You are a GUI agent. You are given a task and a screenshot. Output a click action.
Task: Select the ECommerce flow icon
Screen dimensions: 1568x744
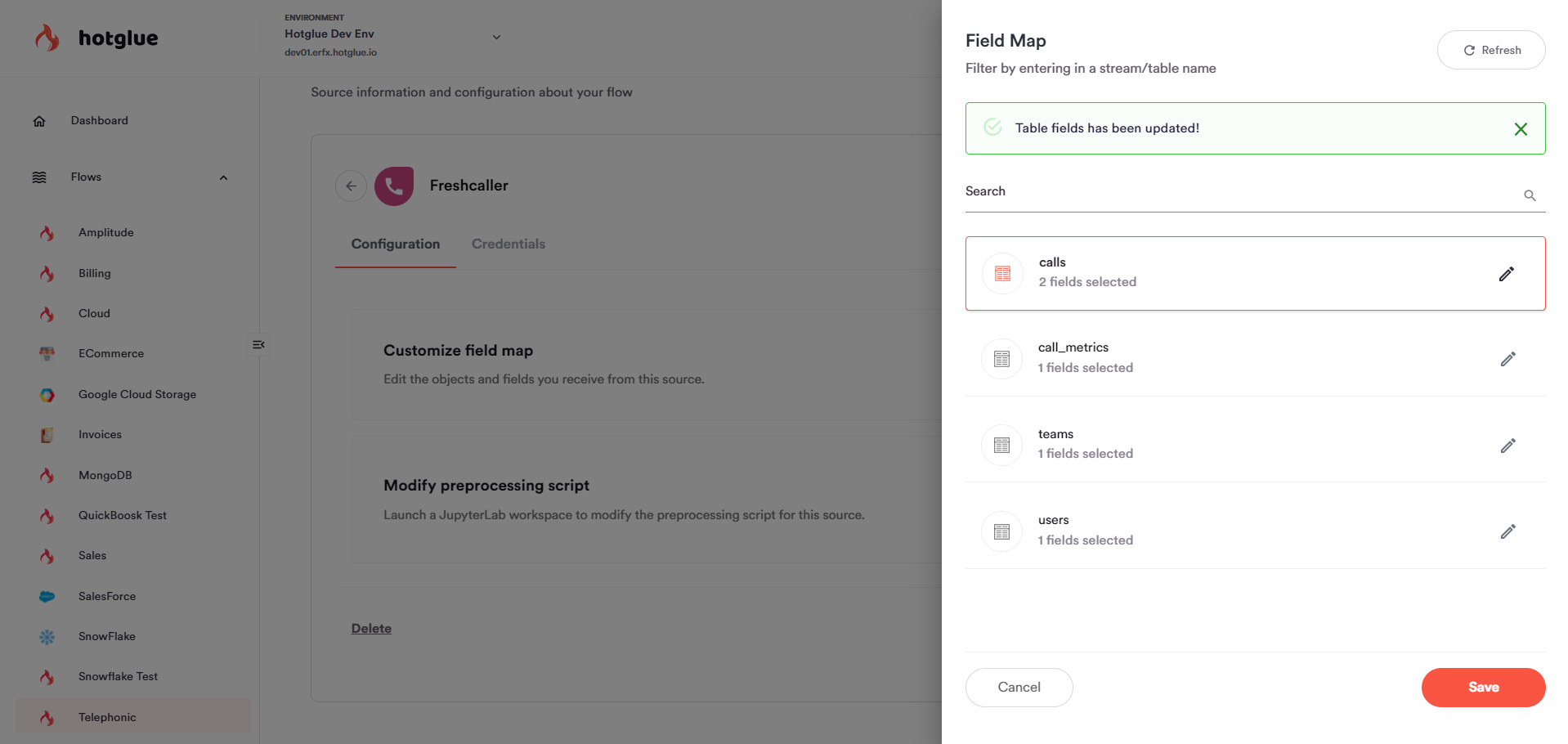point(47,353)
